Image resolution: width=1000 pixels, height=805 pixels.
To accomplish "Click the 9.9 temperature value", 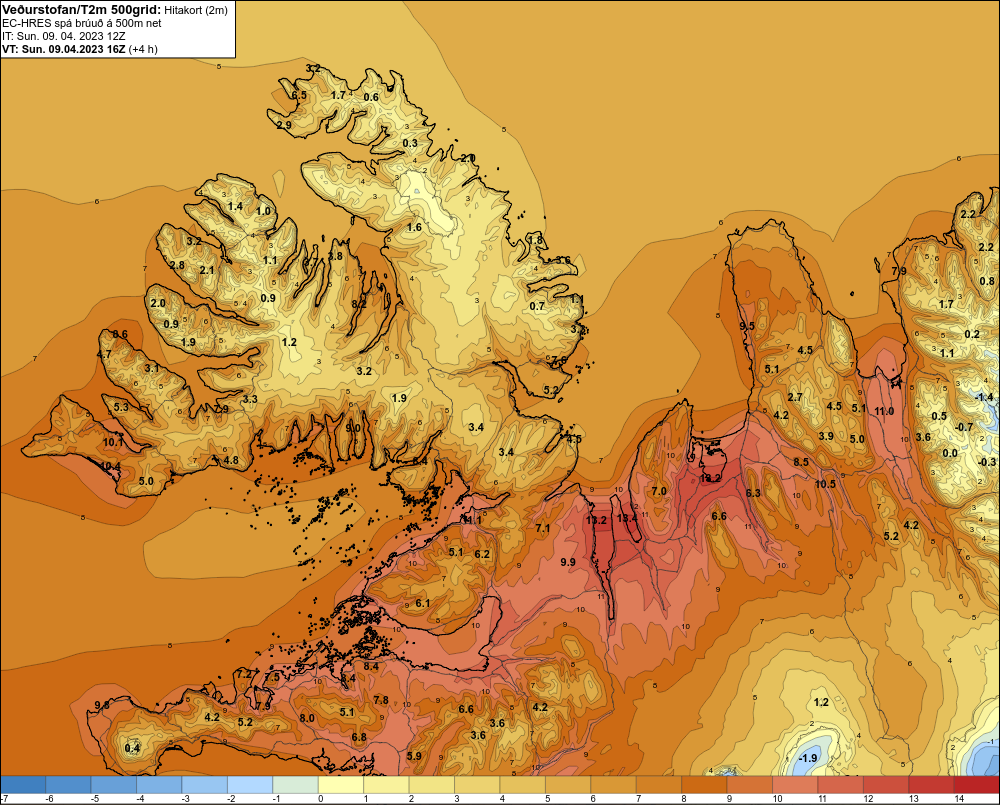I will tap(568, 562).
